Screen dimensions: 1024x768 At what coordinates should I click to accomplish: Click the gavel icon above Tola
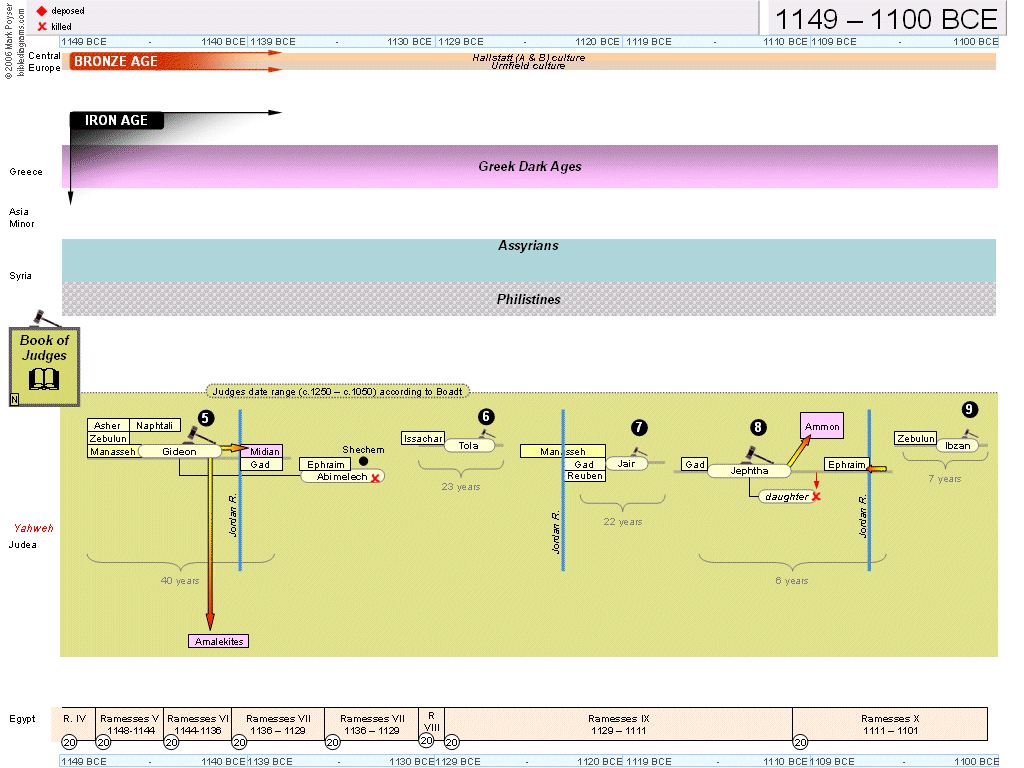[486, 434]
